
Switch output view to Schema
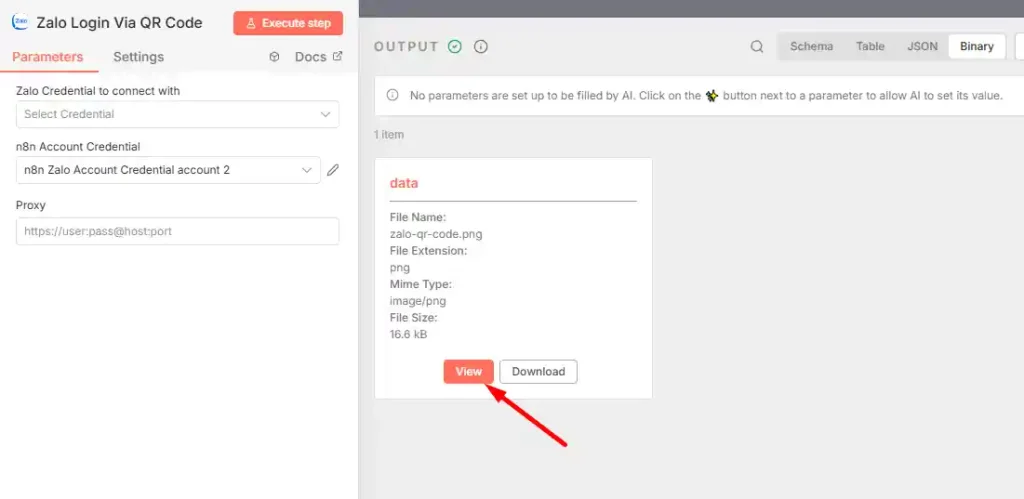[x=811, y=46]
